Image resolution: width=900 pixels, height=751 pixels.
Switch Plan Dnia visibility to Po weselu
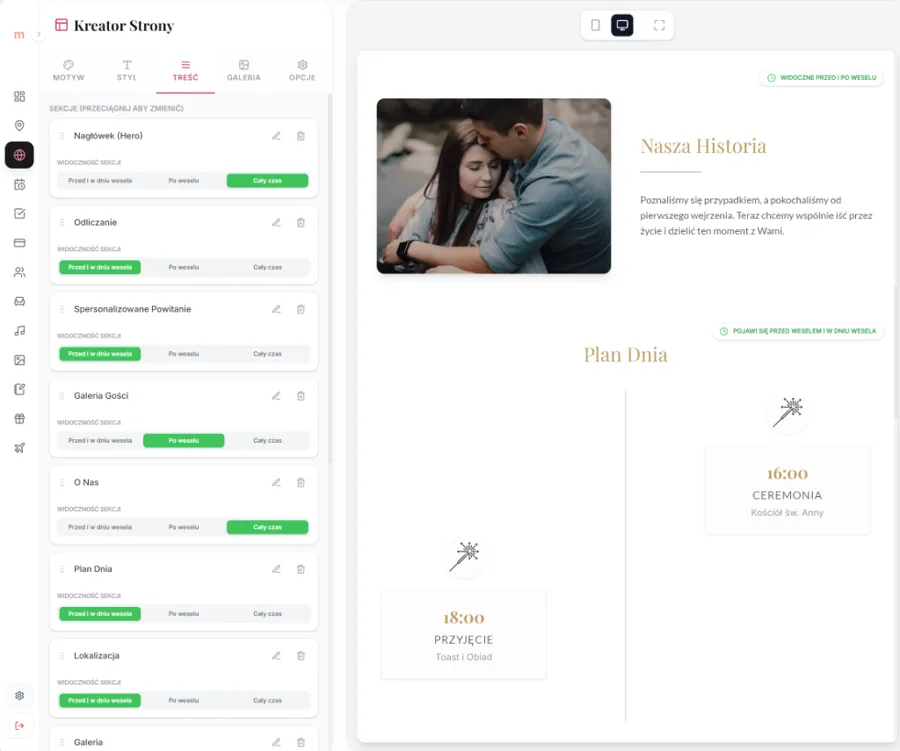click(182, 613)
